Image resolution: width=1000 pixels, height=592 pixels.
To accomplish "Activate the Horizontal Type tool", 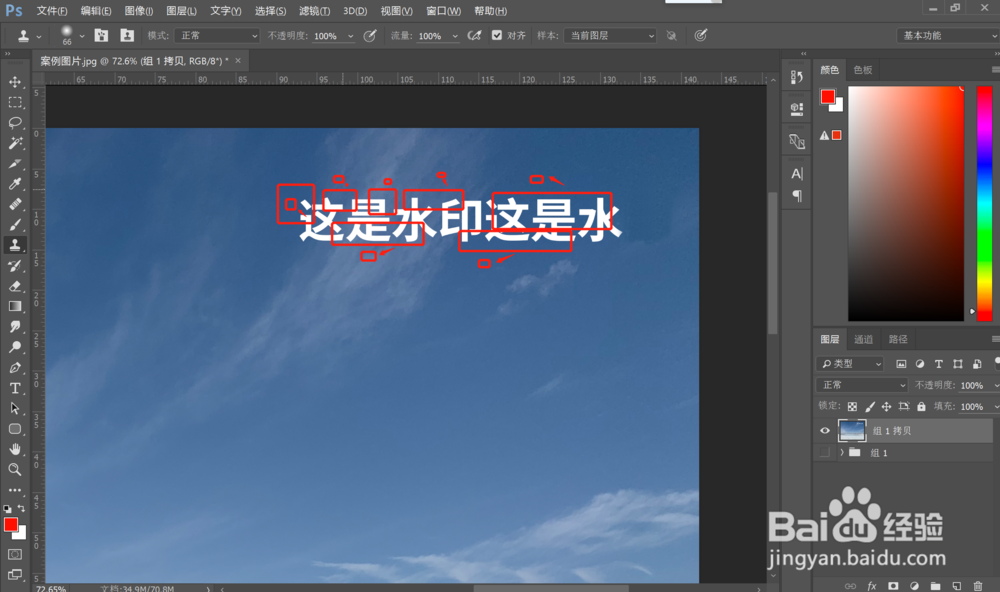I will [x=15, y=387].
